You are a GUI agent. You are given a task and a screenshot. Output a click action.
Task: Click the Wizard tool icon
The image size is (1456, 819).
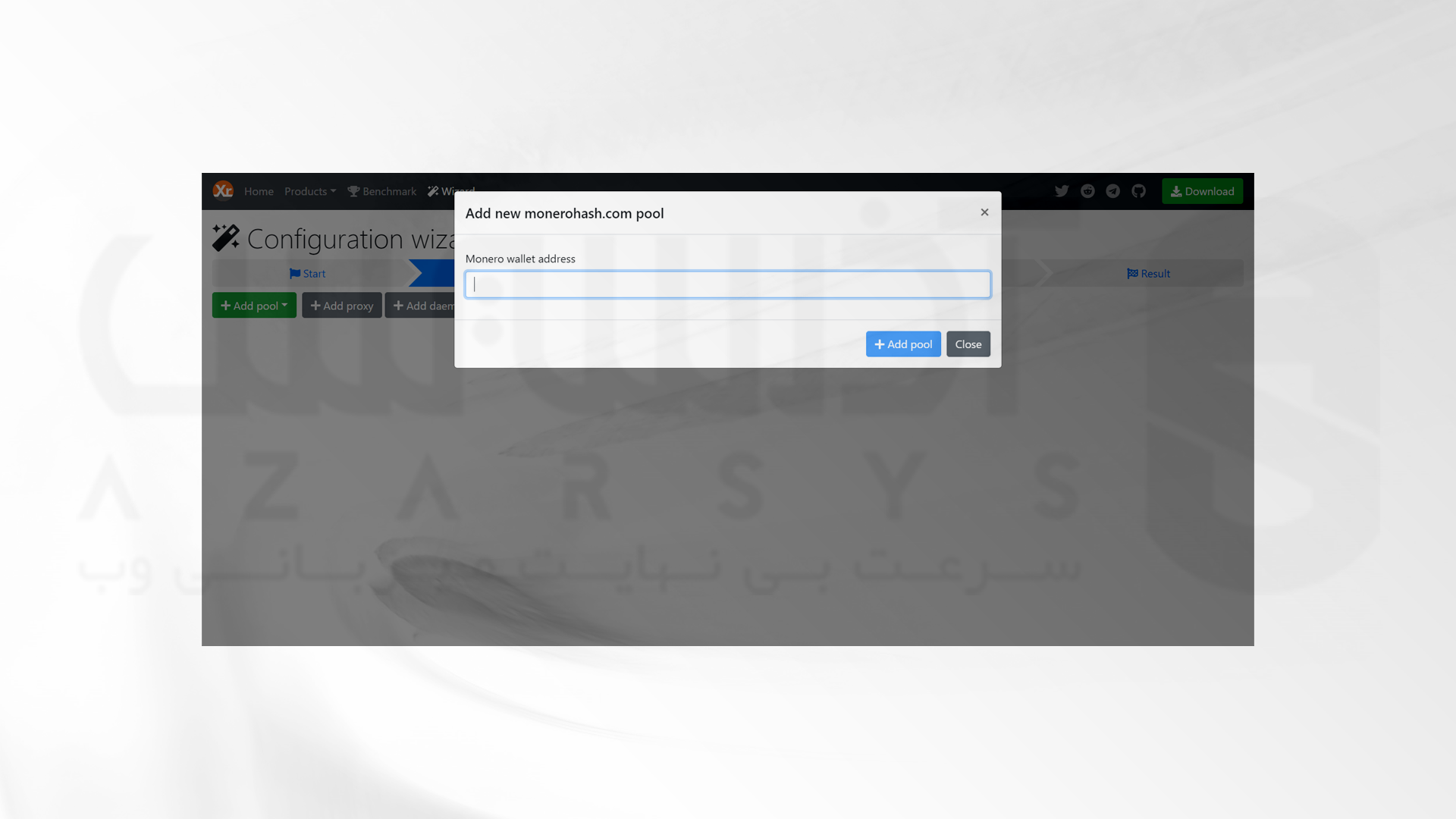tap(432, 190)
